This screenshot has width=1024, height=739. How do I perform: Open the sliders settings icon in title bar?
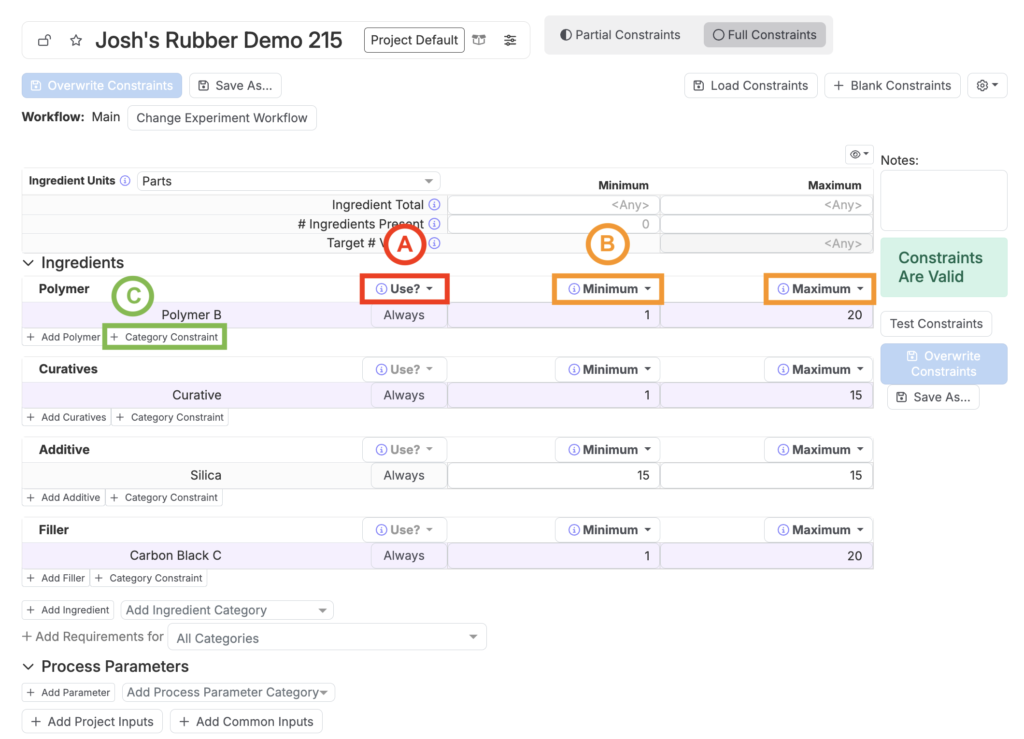[x=510, y=40]
